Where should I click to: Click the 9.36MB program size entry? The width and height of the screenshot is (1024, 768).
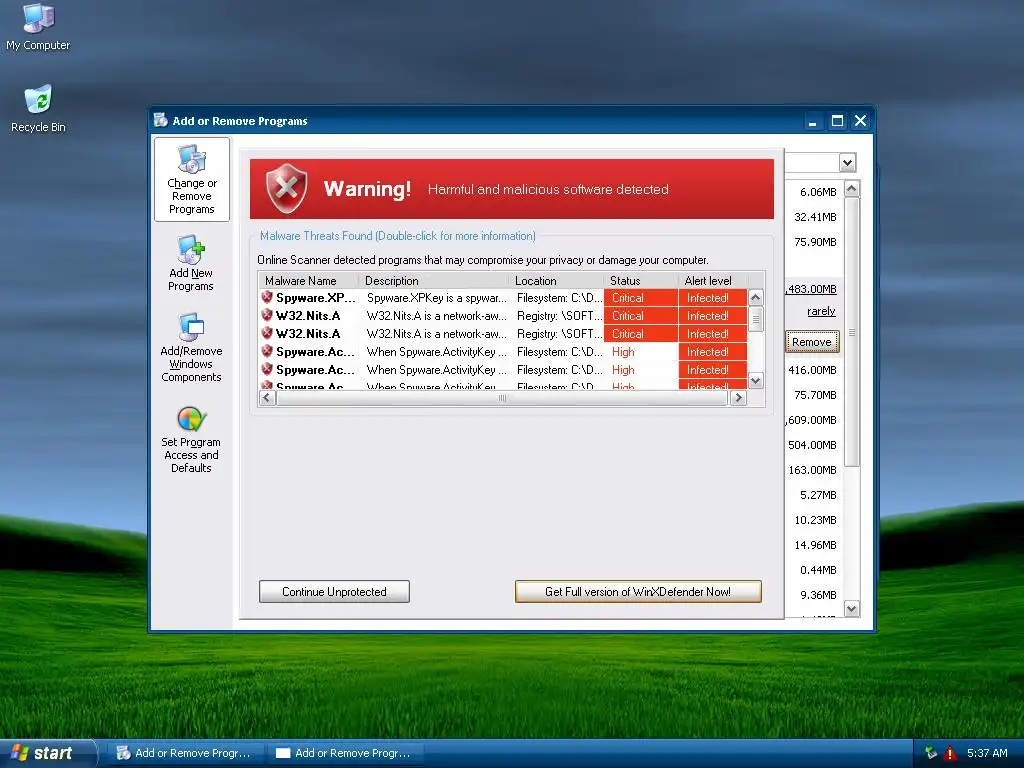pyautogui.click(x=818, y=595)
